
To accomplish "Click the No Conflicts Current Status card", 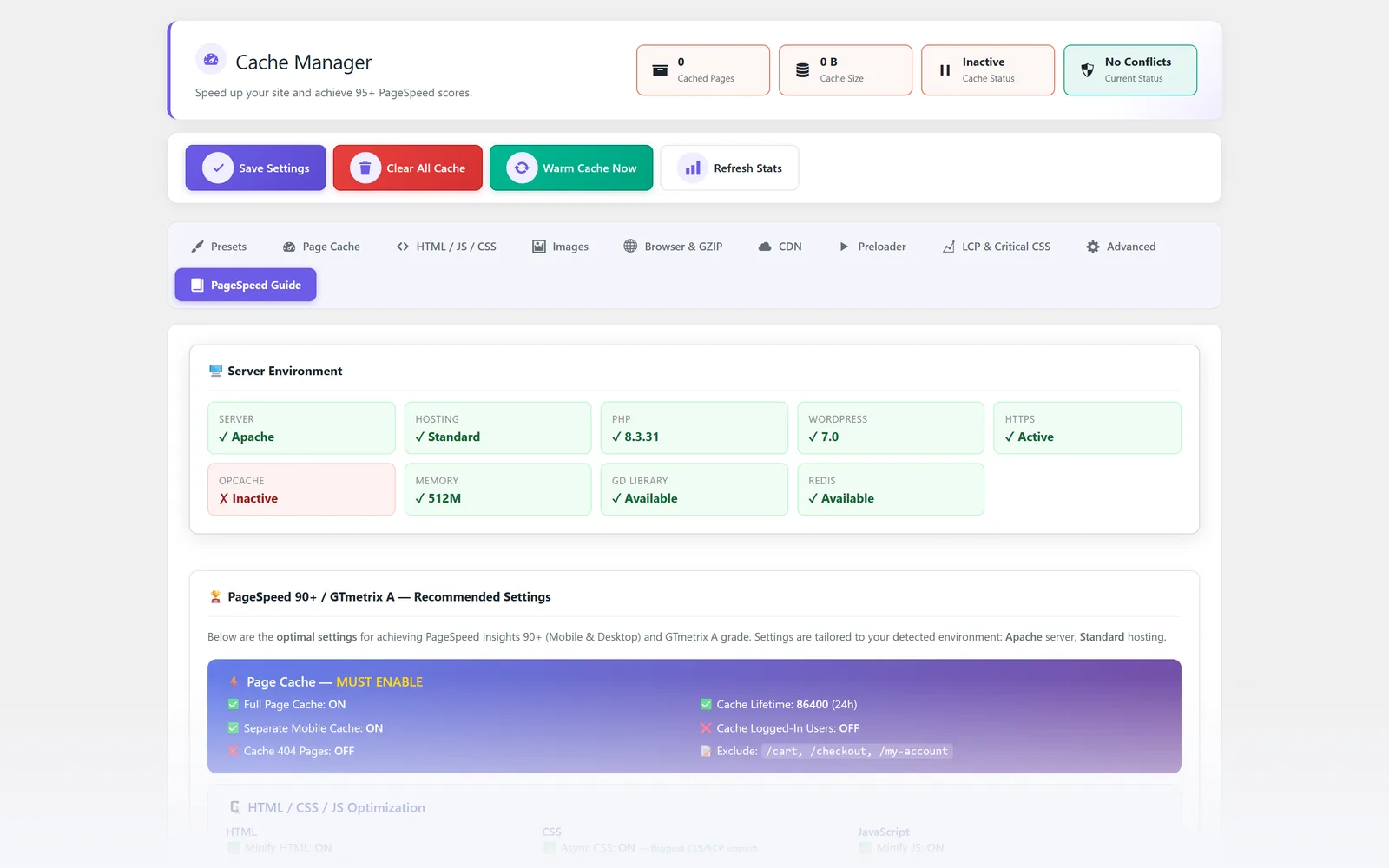I will pyautogui.click(x=1130, y=70).
